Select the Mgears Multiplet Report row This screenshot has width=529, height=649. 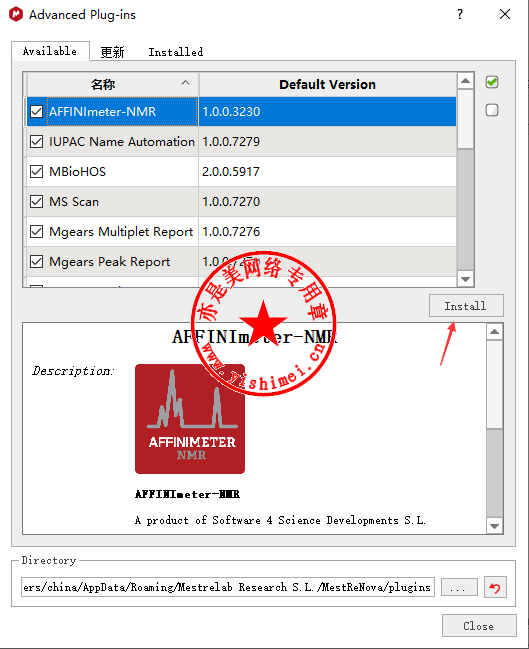click(x=241, y=231)
